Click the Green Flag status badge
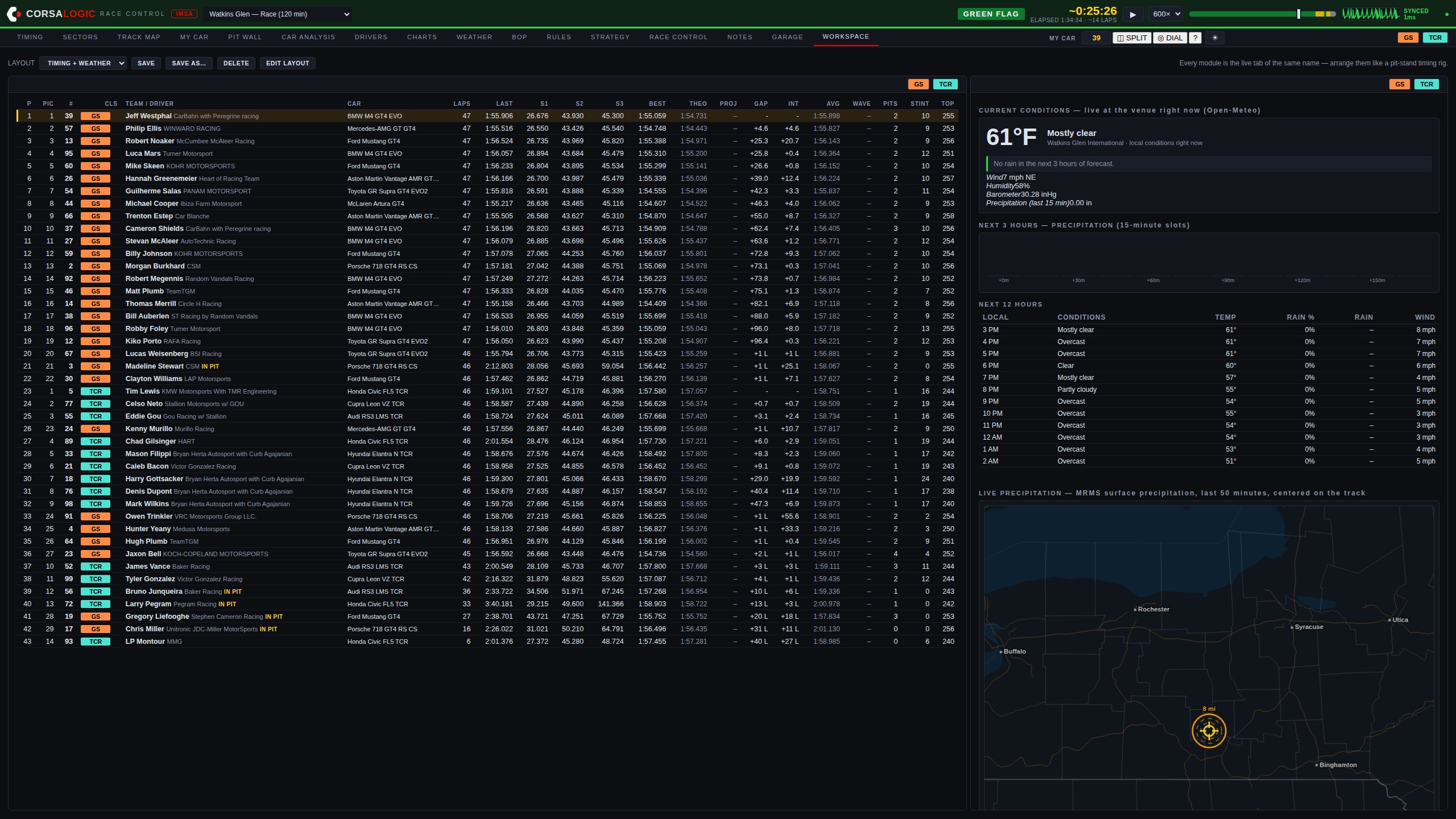 pyautogui.click(x=991, y=14)
